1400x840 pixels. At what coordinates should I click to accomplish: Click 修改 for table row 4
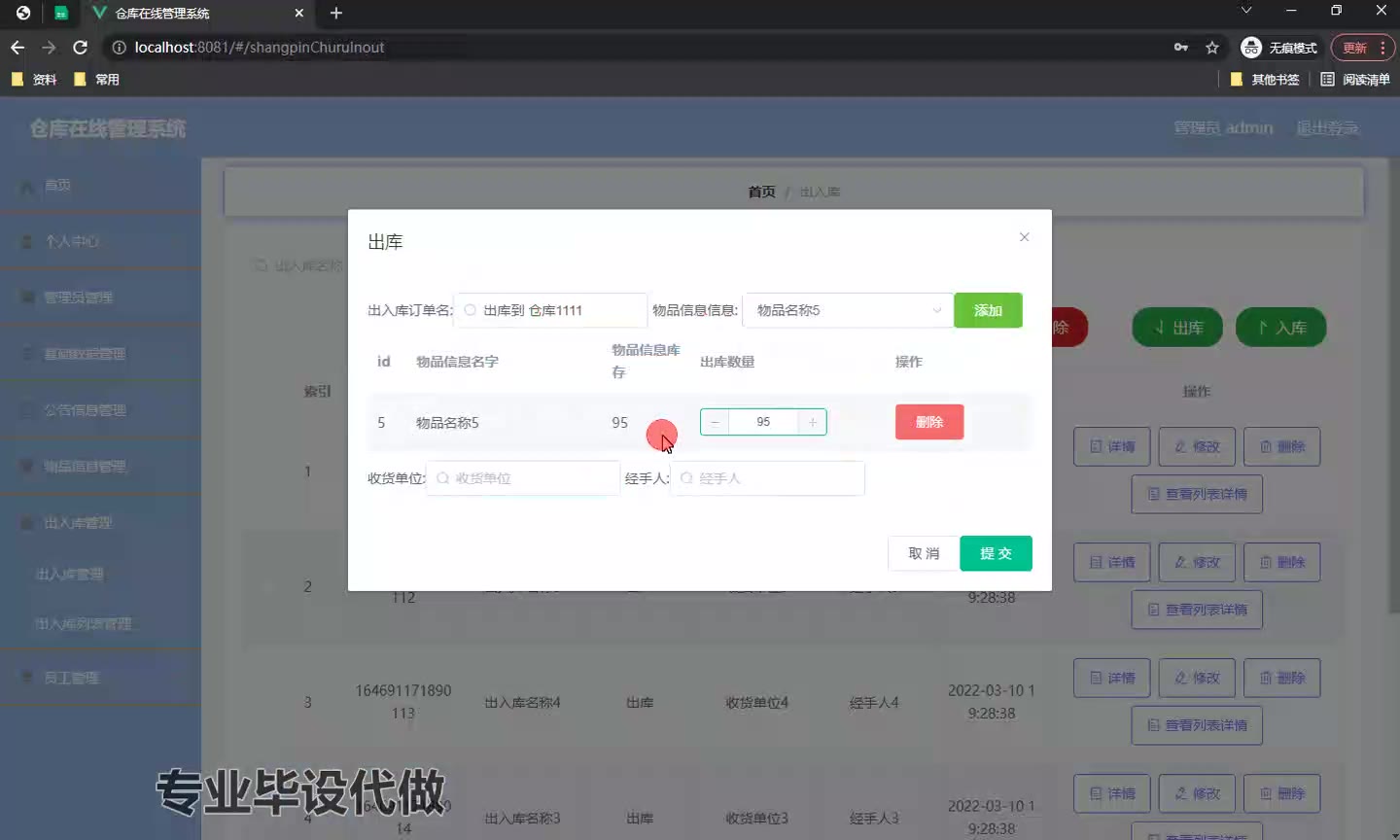[1197, 793]
